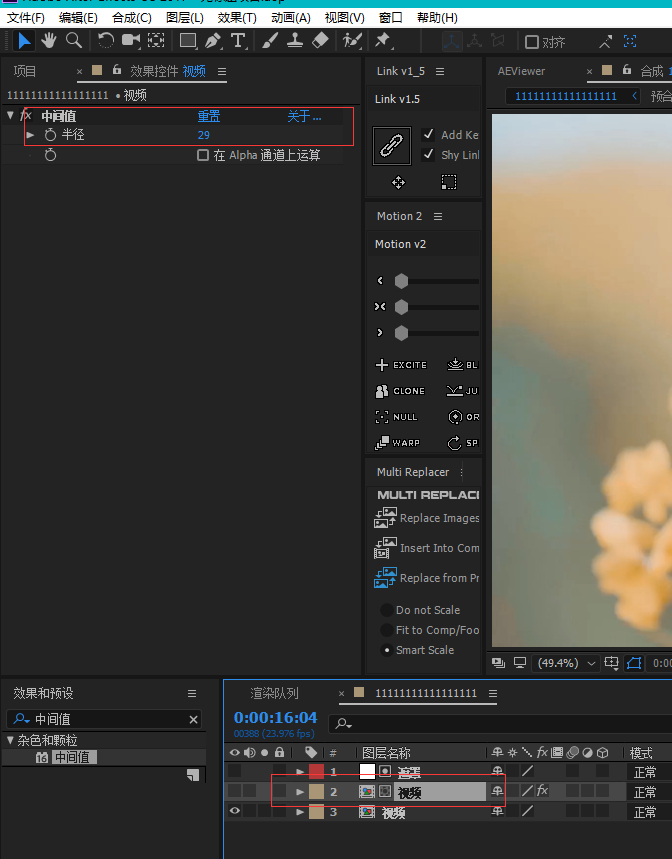Click Insert Into Comp in Multi Replacer

click(x=427, y=548)
